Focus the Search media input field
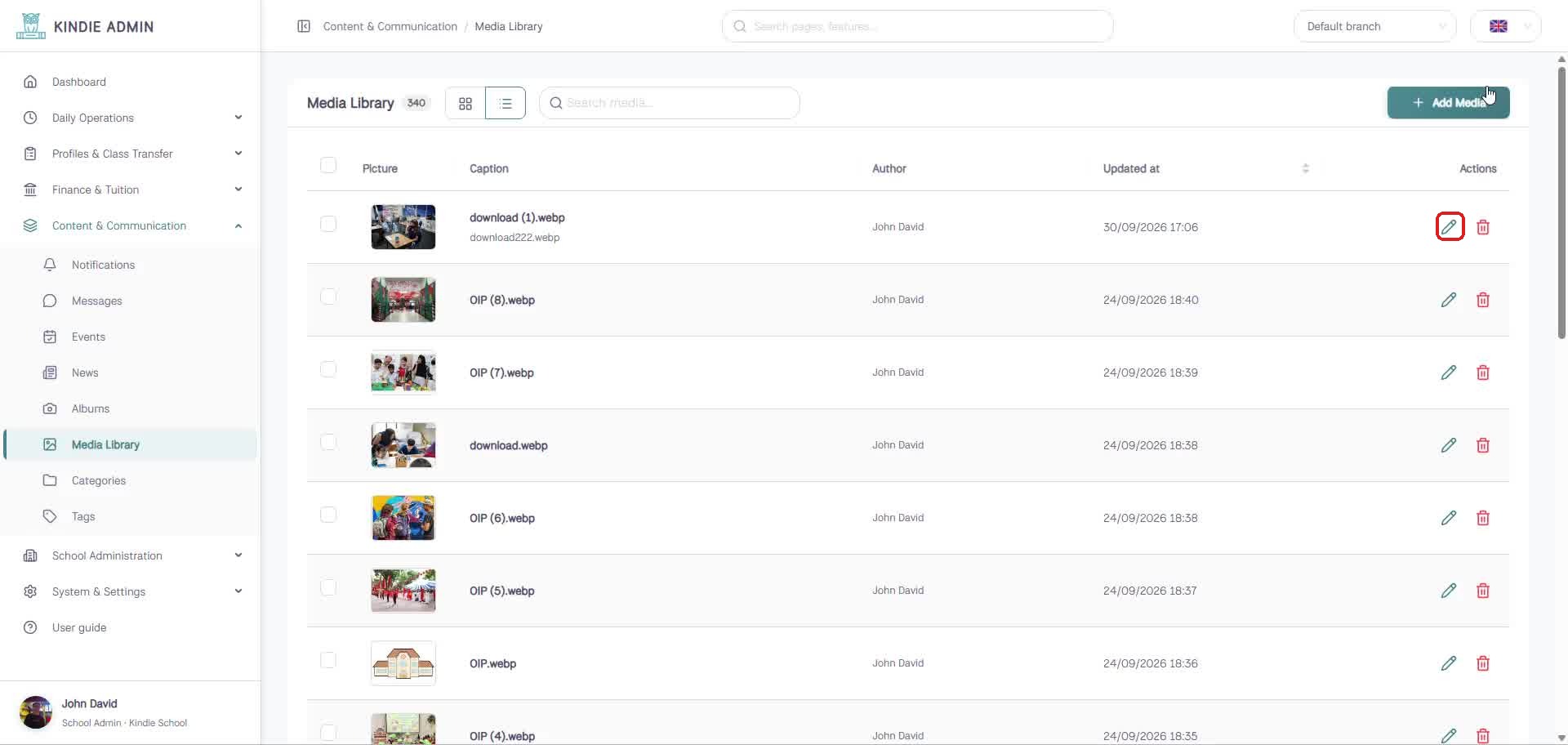This screenshot has height=745, width=1568. click(x=670, y=103)
